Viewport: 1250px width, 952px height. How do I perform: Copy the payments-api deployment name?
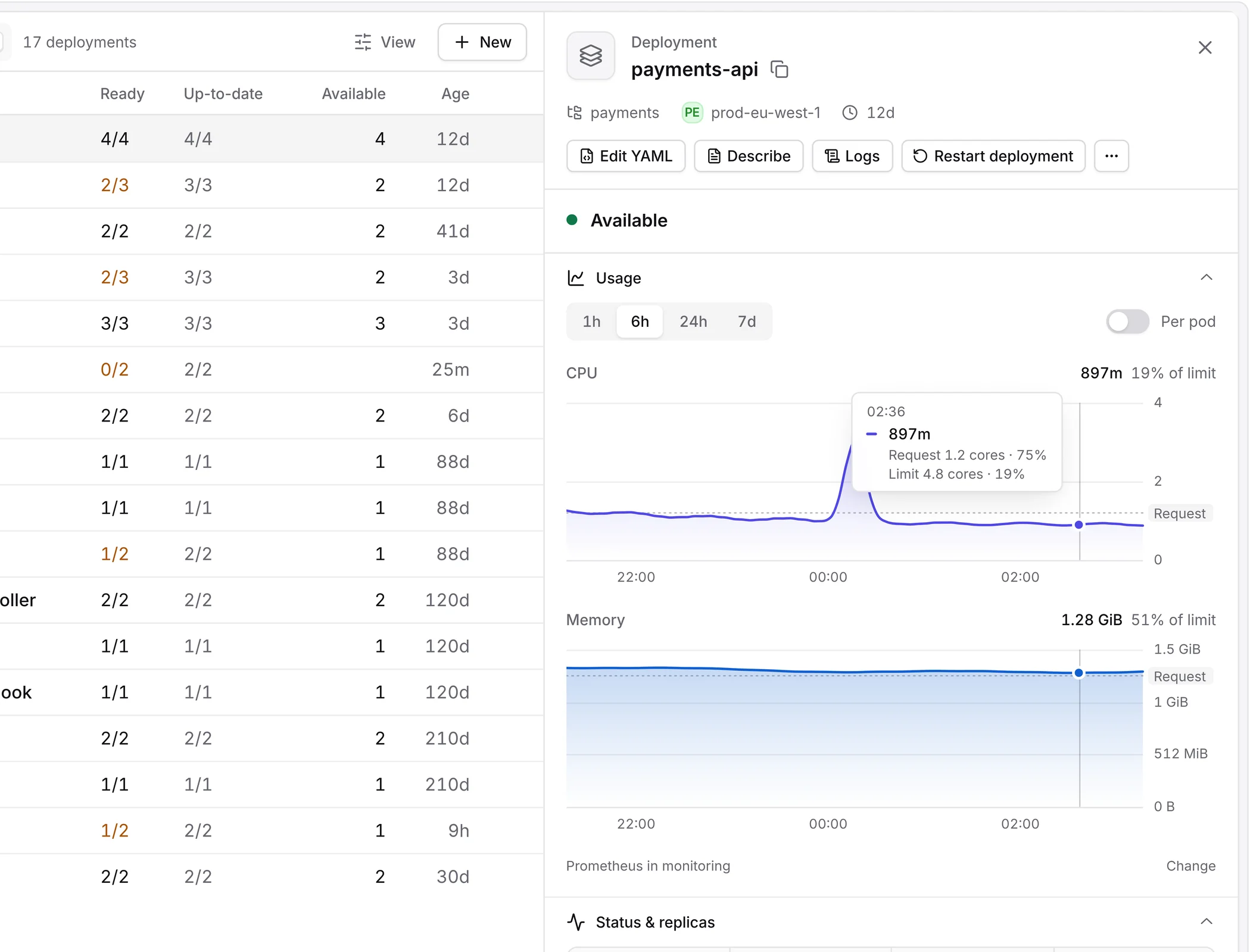pyautogui.click(x=779, y=70)
